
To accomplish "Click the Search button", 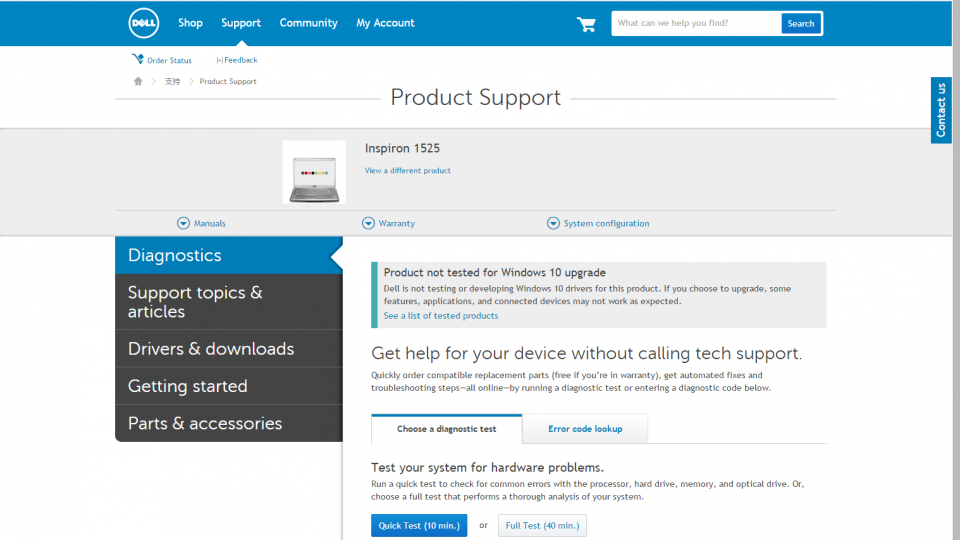I will click(x=801, y=23).
